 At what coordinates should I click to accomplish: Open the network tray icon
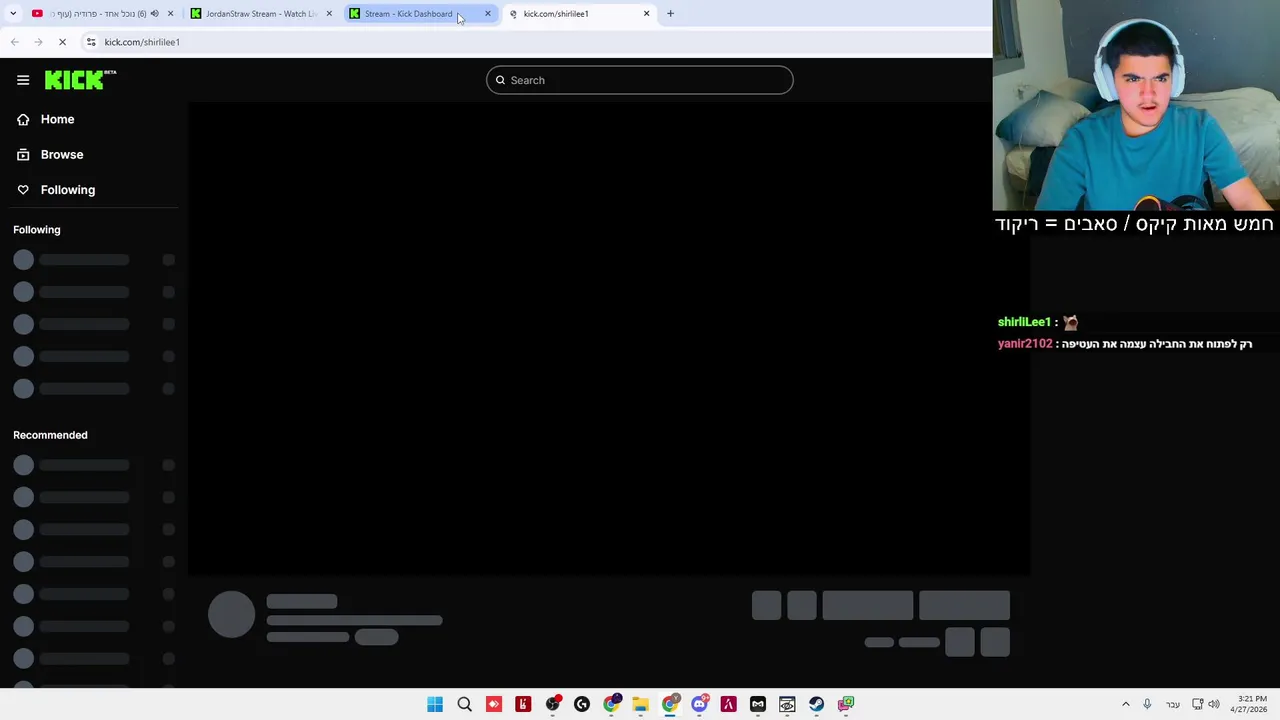pos(1197,704)
